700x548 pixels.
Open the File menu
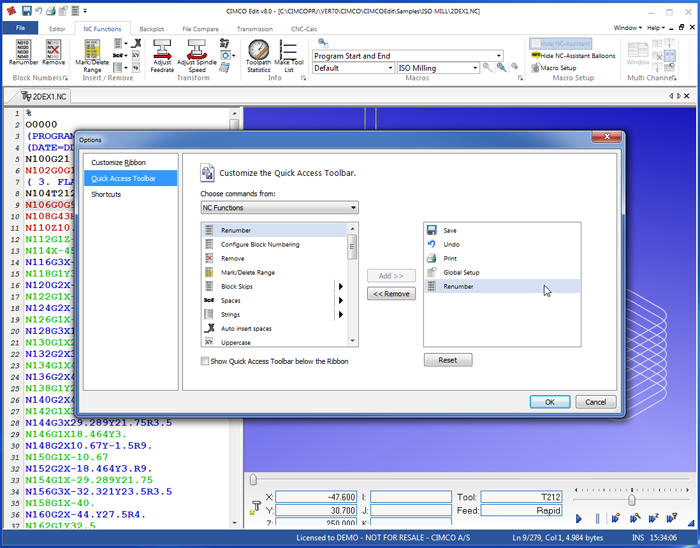(x=21, y=28)
